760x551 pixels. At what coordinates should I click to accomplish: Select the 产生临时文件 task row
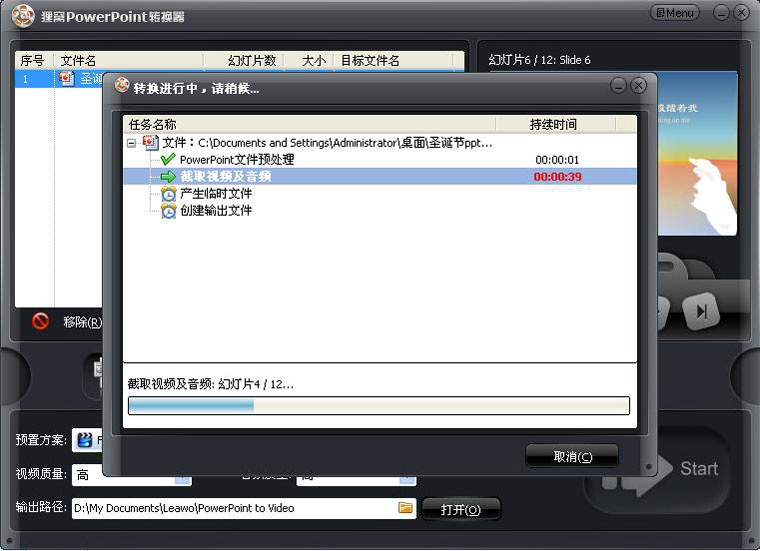[x=380, y=193]
